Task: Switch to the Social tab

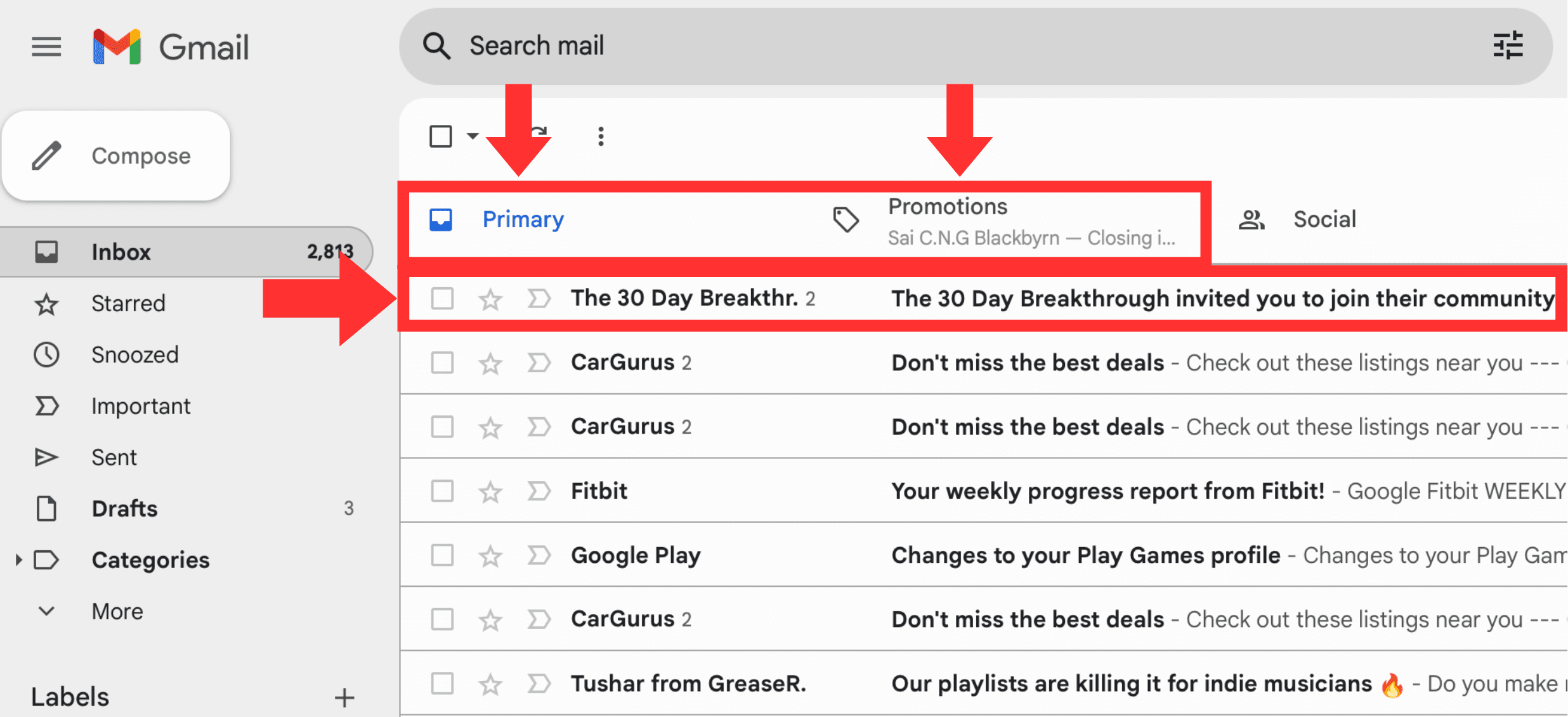Action: point(1324,220)
